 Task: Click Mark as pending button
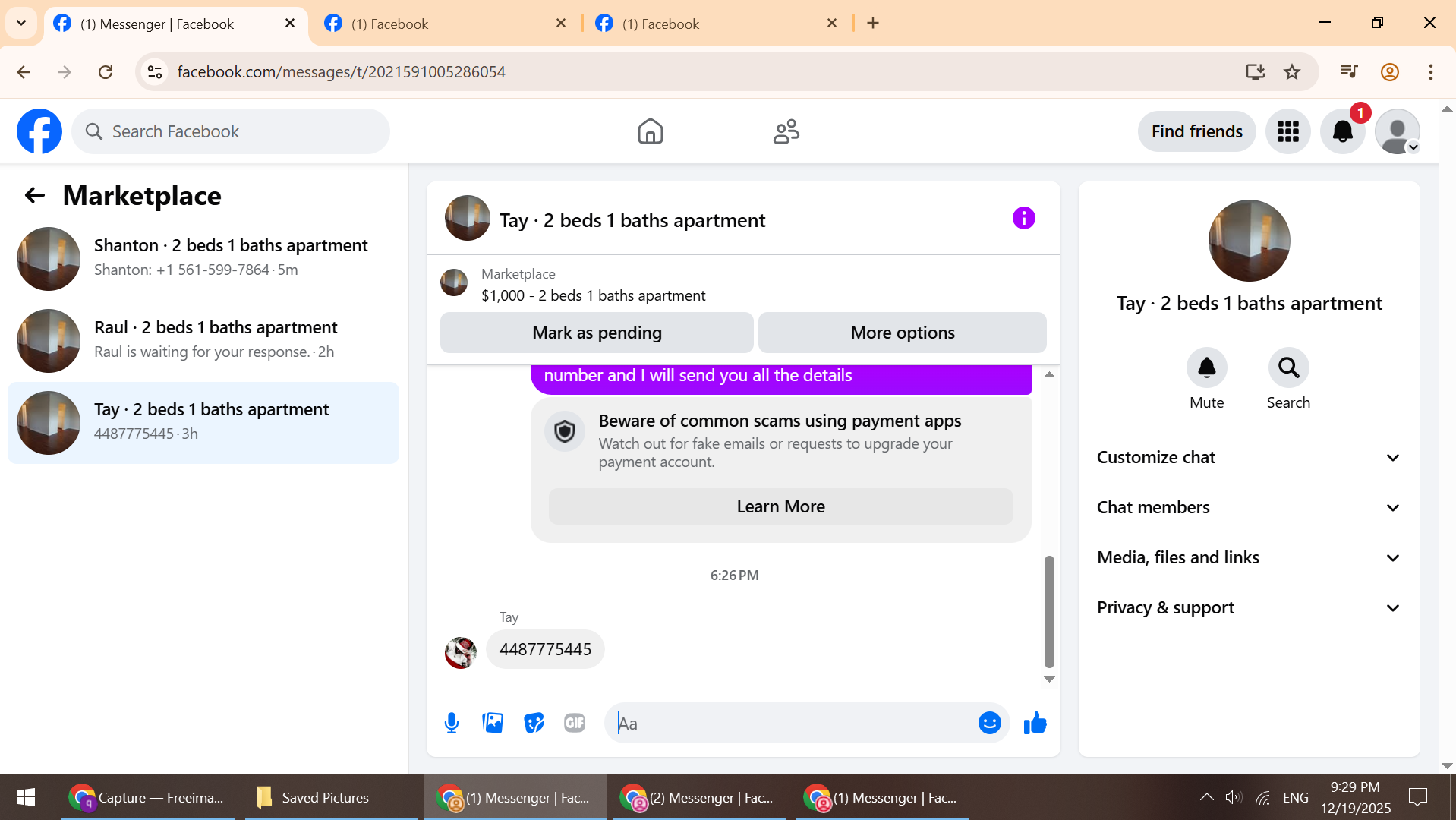pos(597,333)
